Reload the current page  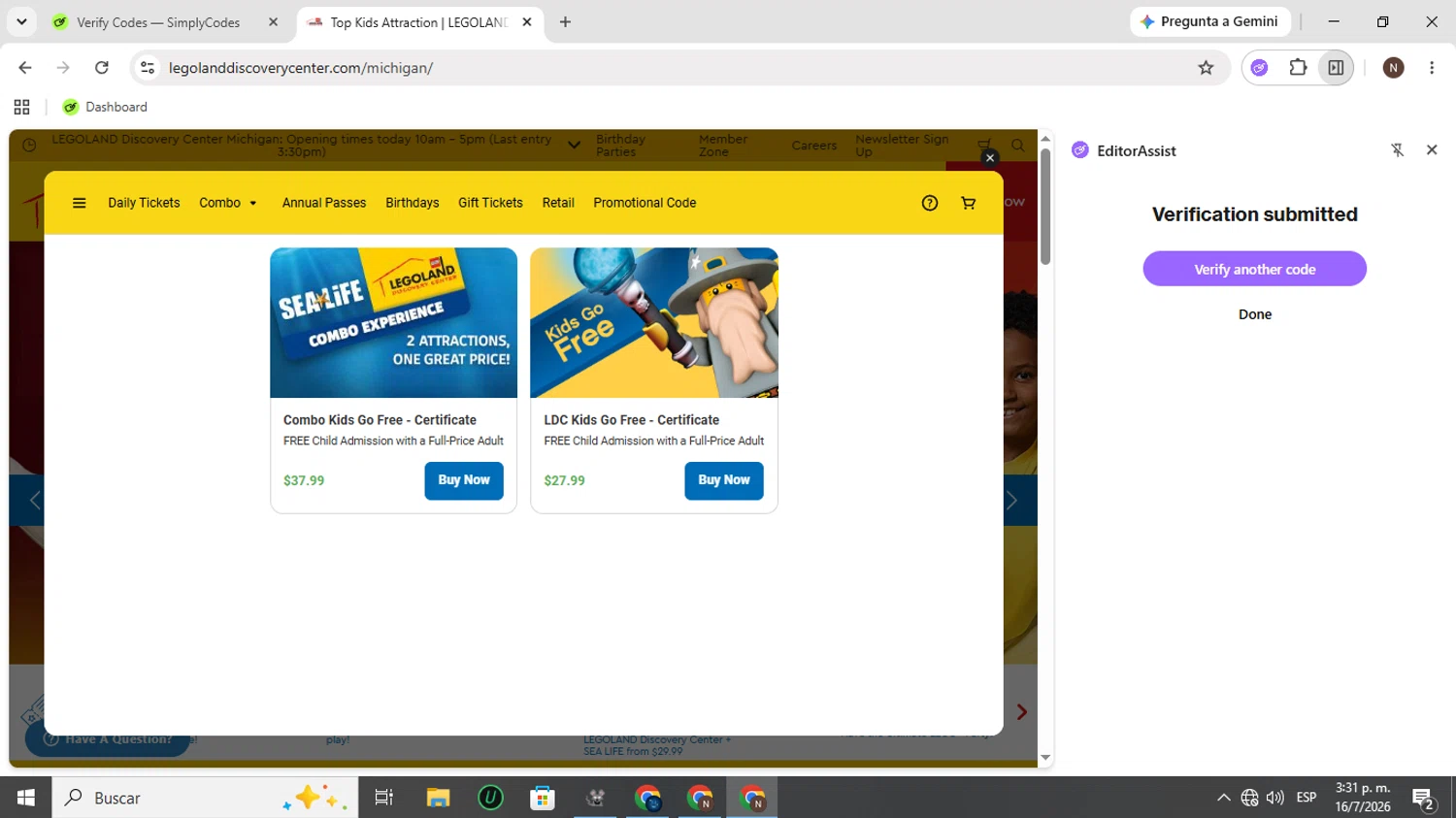click(102, 68)
